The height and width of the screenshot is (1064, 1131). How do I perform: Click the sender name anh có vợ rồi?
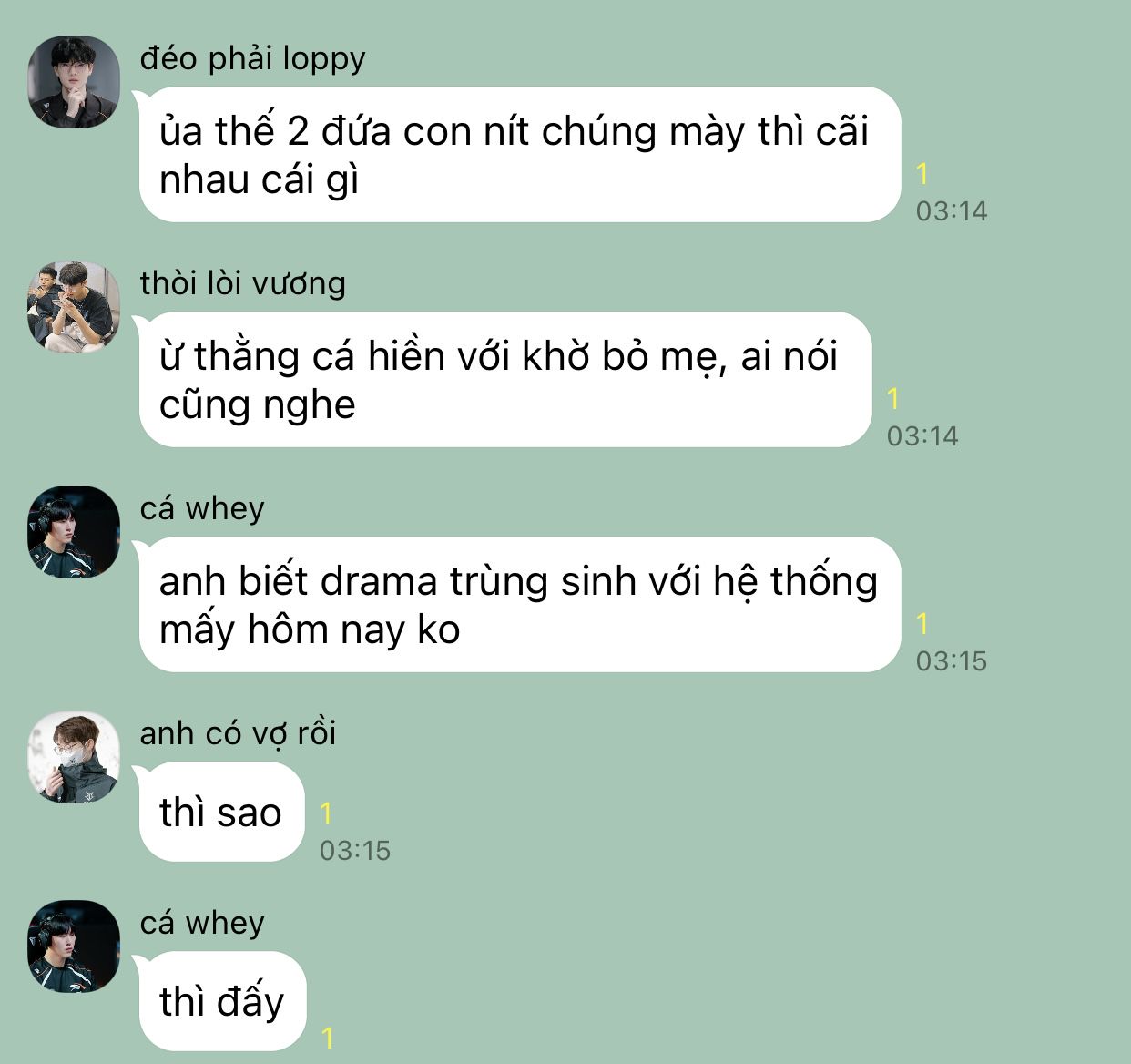click(238, 733)
